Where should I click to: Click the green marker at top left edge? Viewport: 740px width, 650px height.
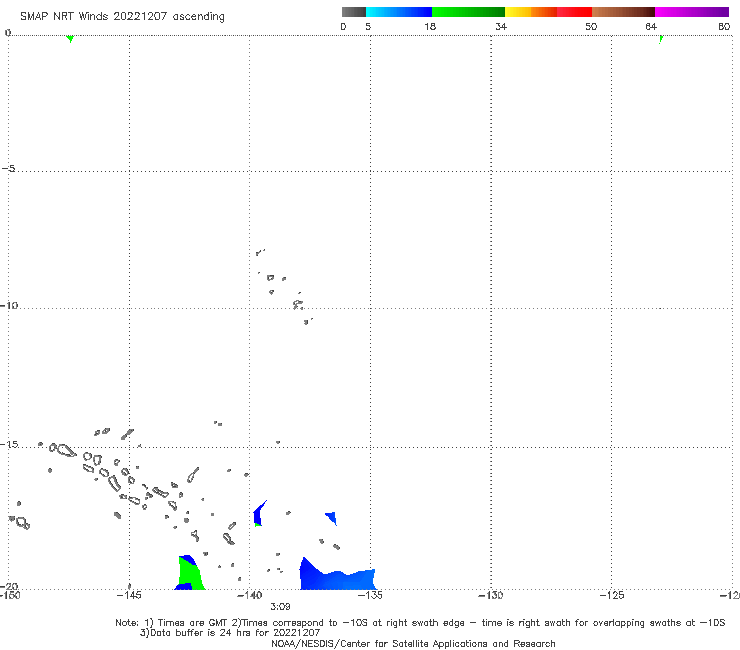pos(70,39)
